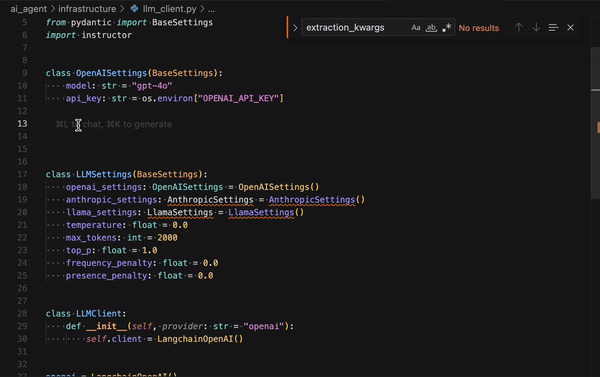Toggle Find in Selection icon
600x377 pixels.
click(553, 28)
